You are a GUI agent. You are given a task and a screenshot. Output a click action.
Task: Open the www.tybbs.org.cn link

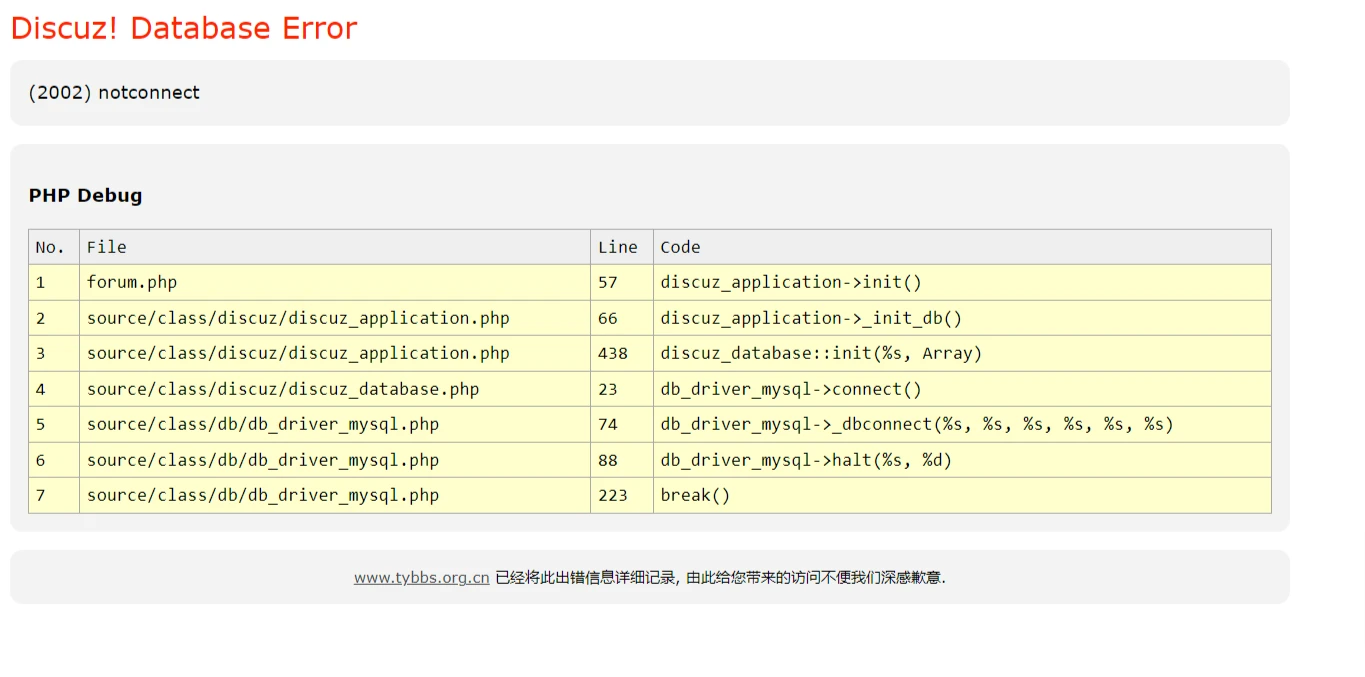421,577
